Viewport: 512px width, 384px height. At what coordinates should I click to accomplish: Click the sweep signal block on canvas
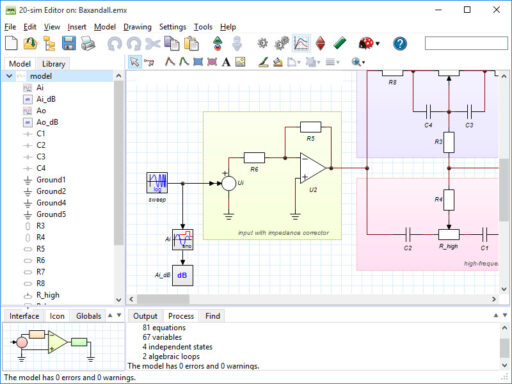pyautogui.click(x=157, y=183)
